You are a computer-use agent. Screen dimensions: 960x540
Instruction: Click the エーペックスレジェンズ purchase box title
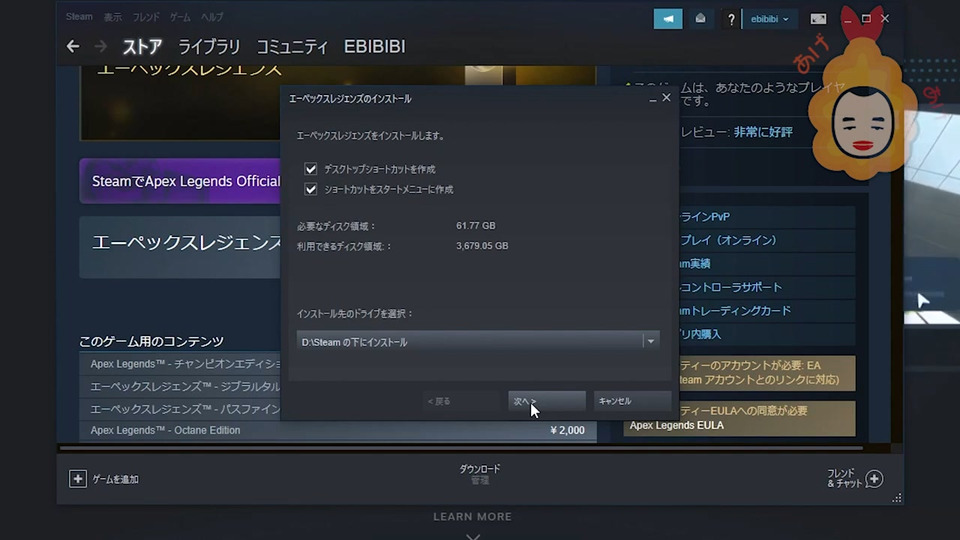(186, 243)
